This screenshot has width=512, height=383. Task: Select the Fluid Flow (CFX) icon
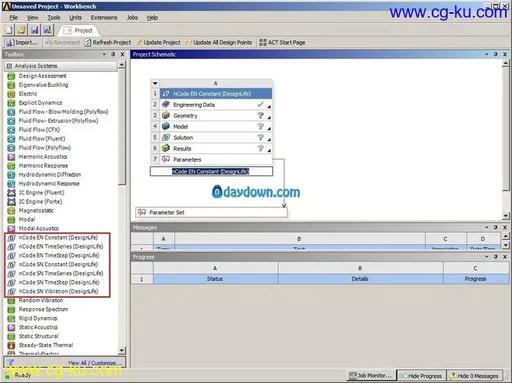[11, 130]
